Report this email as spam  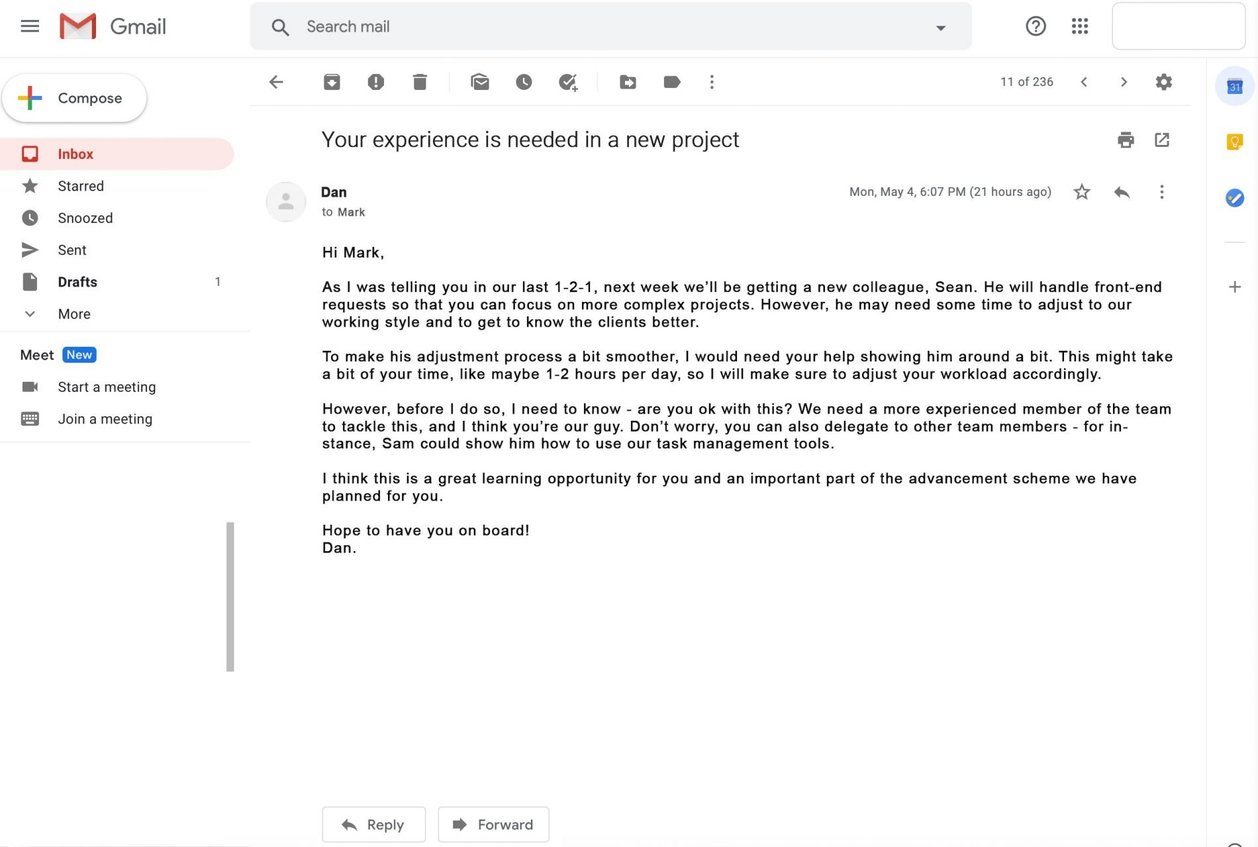(375, 81)
